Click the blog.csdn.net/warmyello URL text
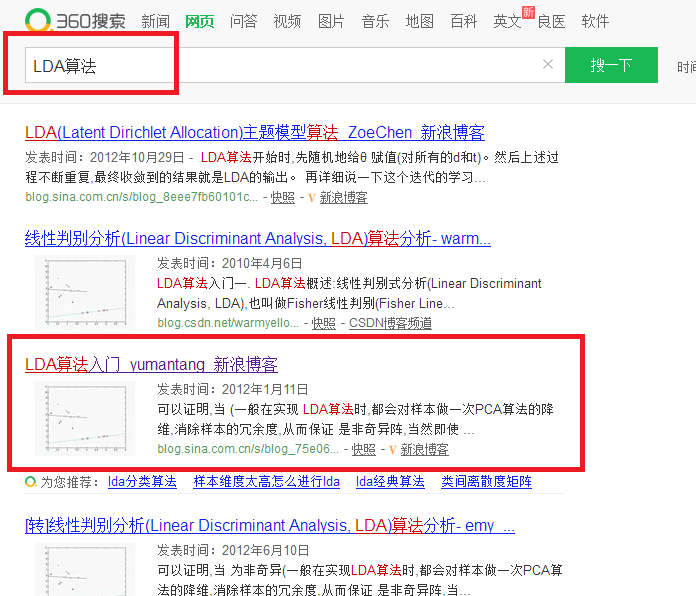 228,323
